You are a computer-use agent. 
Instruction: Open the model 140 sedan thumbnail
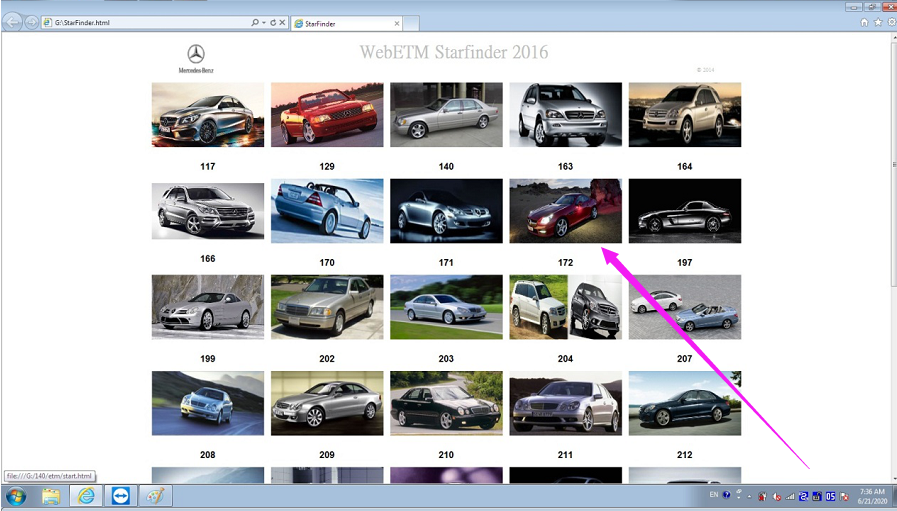446,114
